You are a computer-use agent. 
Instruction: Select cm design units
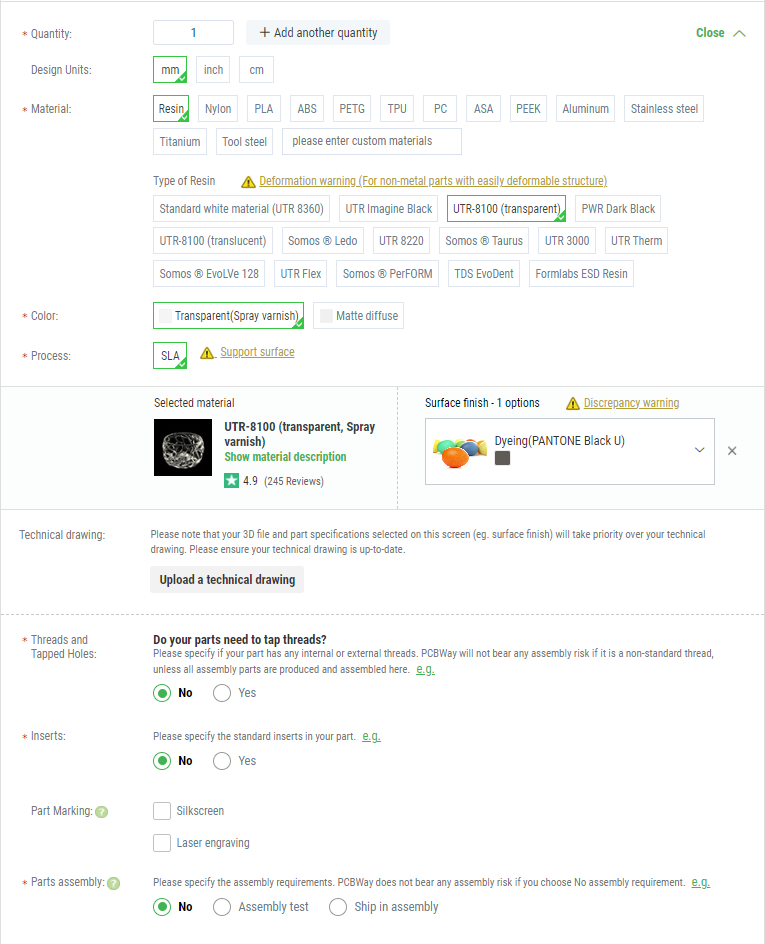click(256, 70)
